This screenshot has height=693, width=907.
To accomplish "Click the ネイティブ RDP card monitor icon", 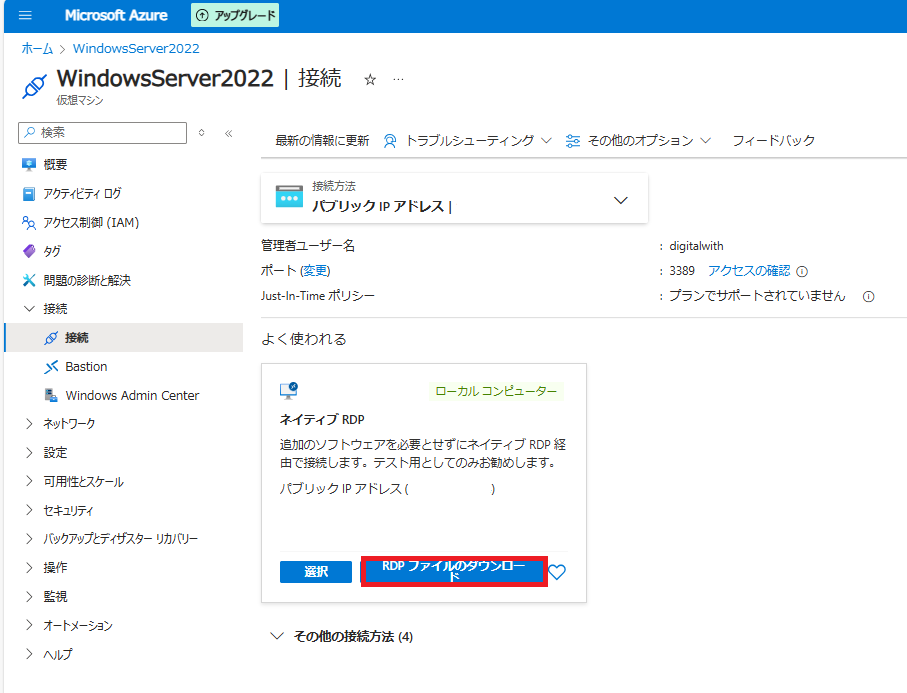I will point(289,391).
